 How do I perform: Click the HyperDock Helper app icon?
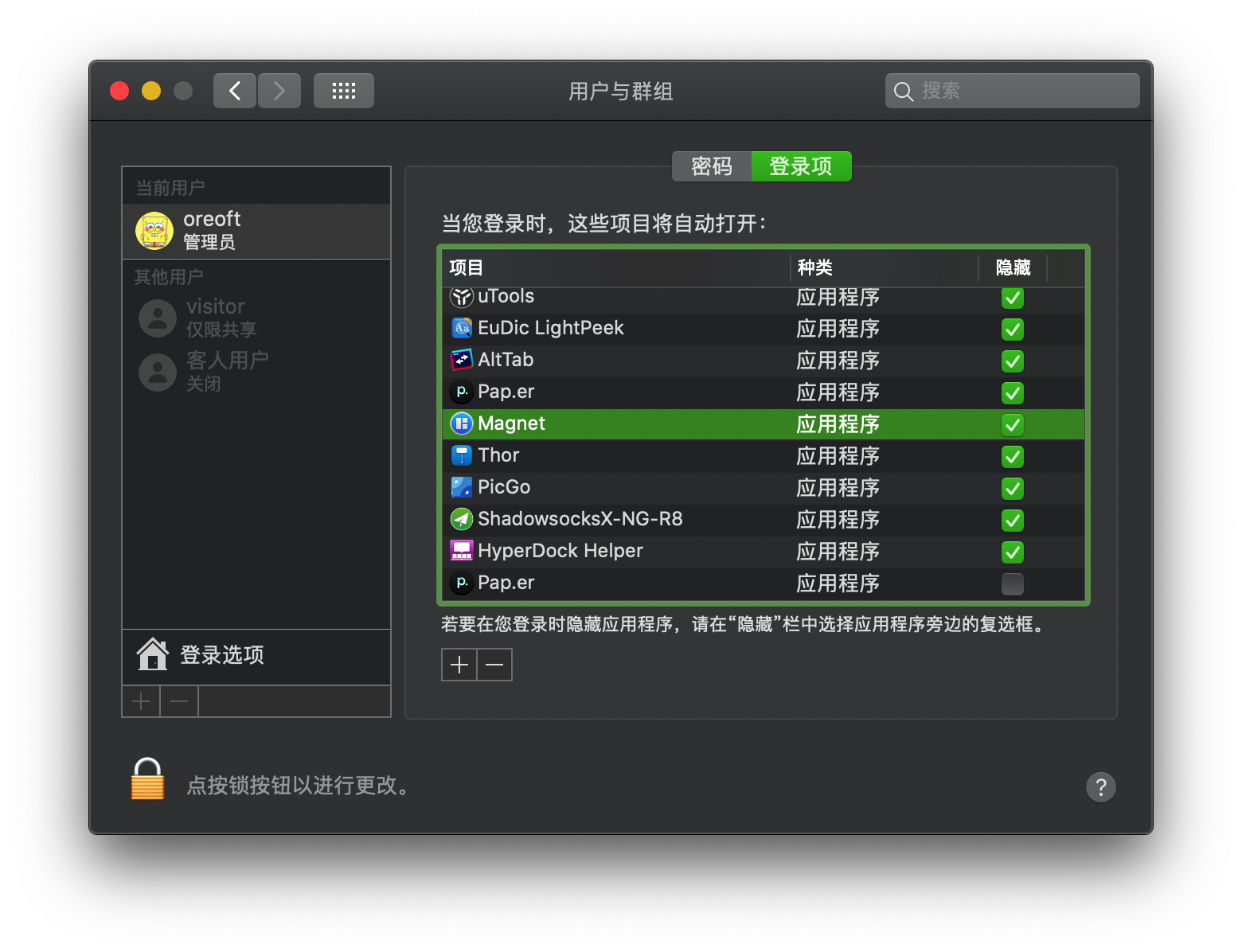462,551
